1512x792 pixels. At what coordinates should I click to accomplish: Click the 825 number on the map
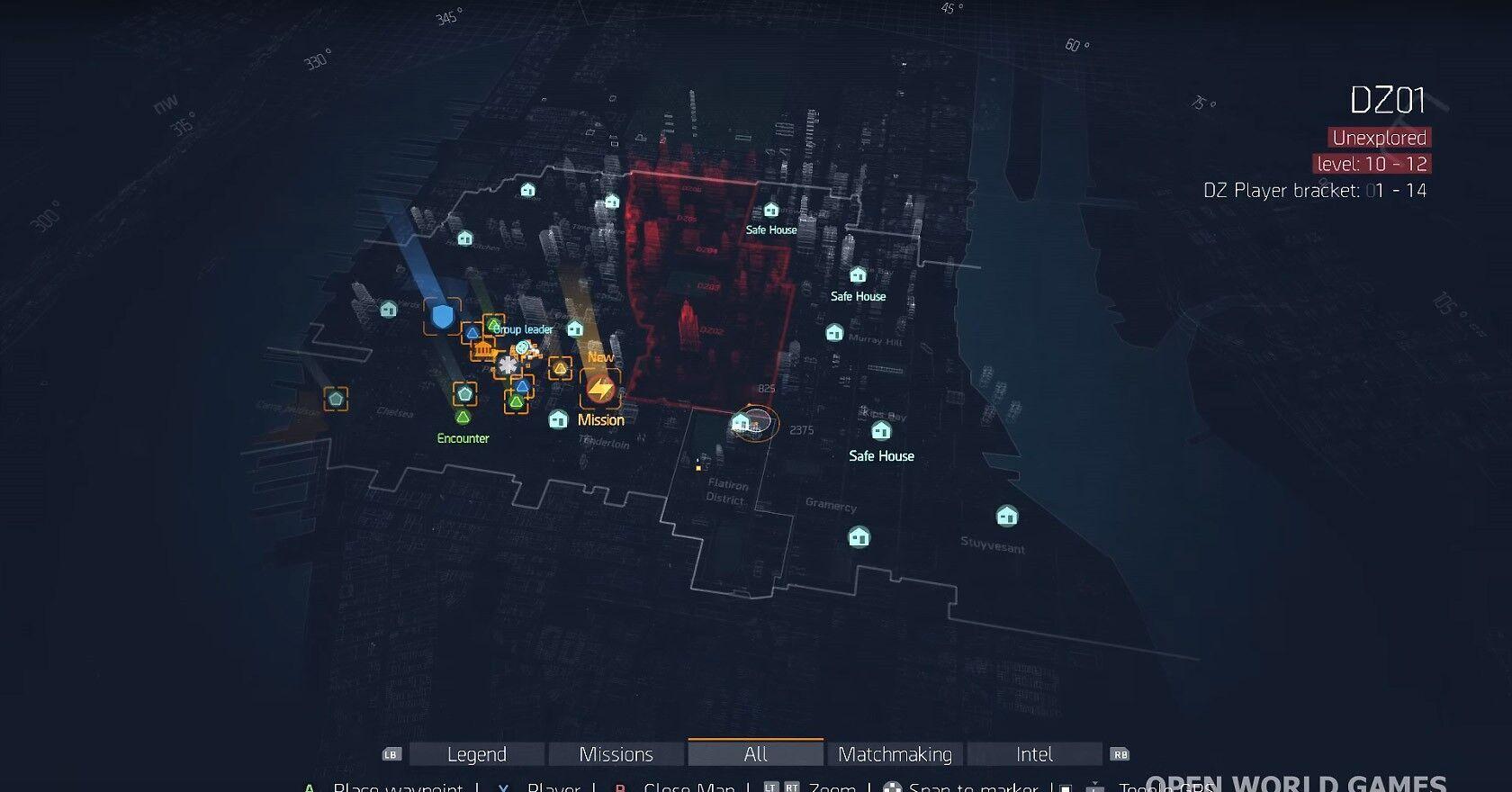tap(766, 389)
